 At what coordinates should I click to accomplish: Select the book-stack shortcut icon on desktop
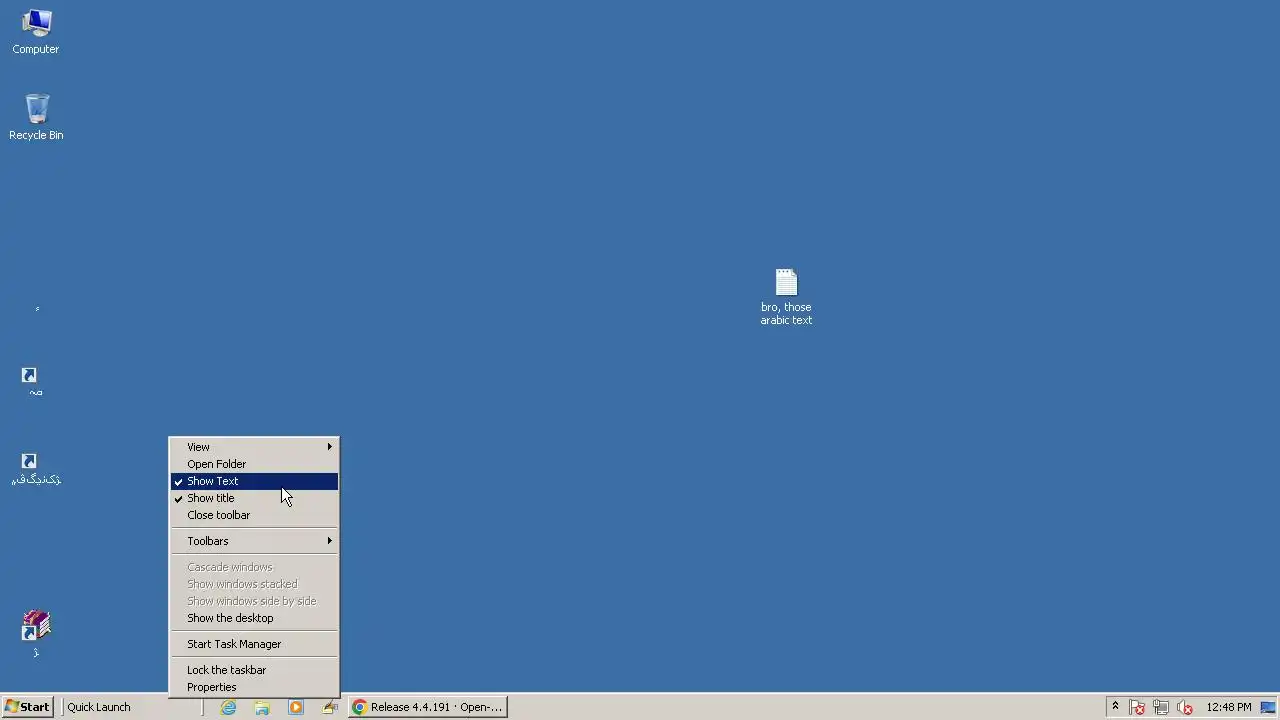[36, 626]
